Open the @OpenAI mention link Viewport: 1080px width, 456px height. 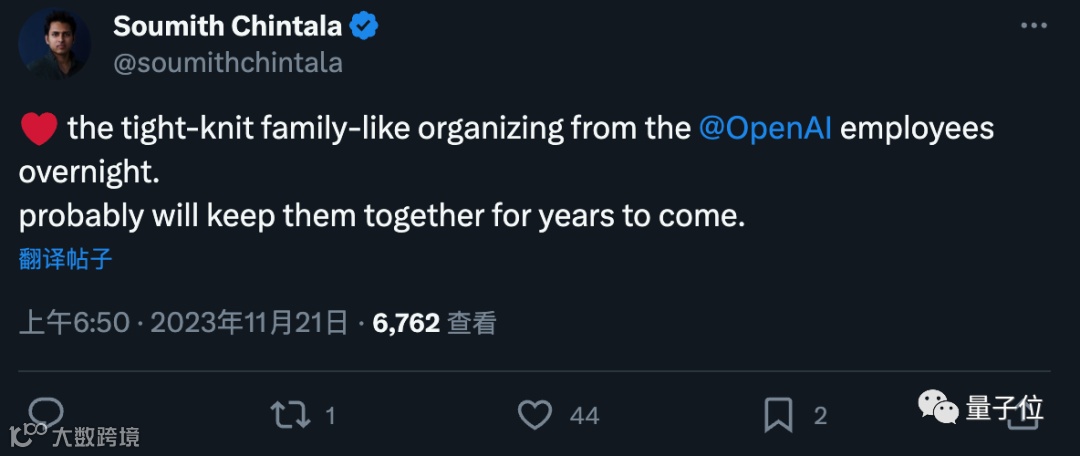point(765,129)
